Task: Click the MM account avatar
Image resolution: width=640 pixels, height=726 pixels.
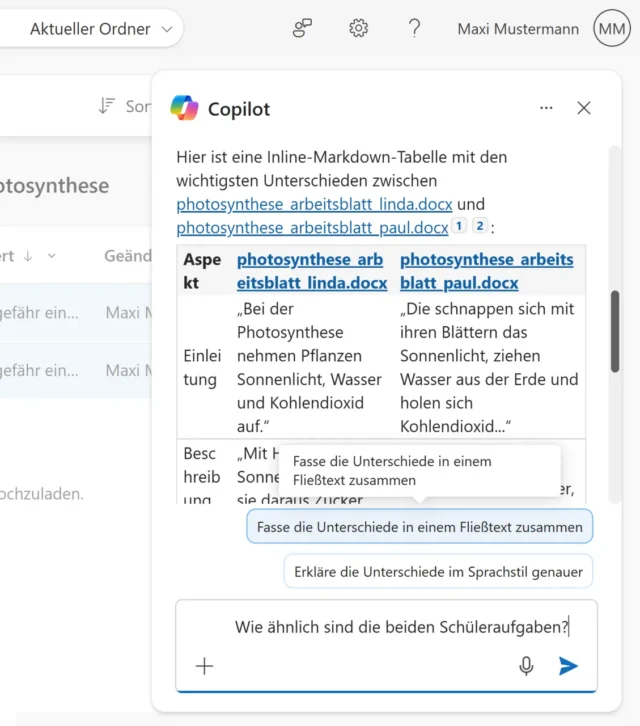Action: [612, 28]
